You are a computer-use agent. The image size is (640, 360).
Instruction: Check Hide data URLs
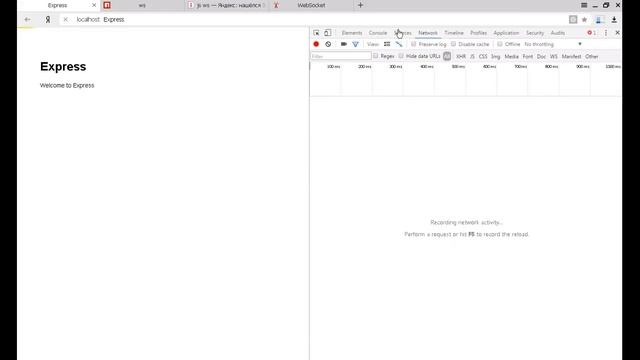tap(401, 56)
